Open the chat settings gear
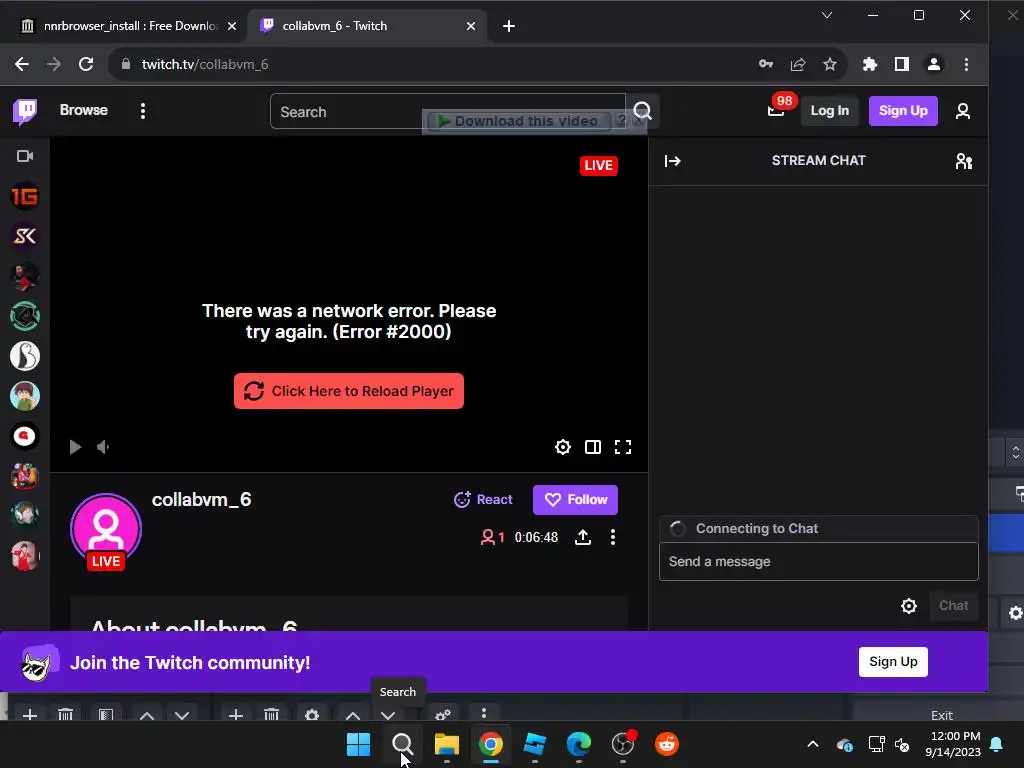1024x768 pixels. pos(908,606)
